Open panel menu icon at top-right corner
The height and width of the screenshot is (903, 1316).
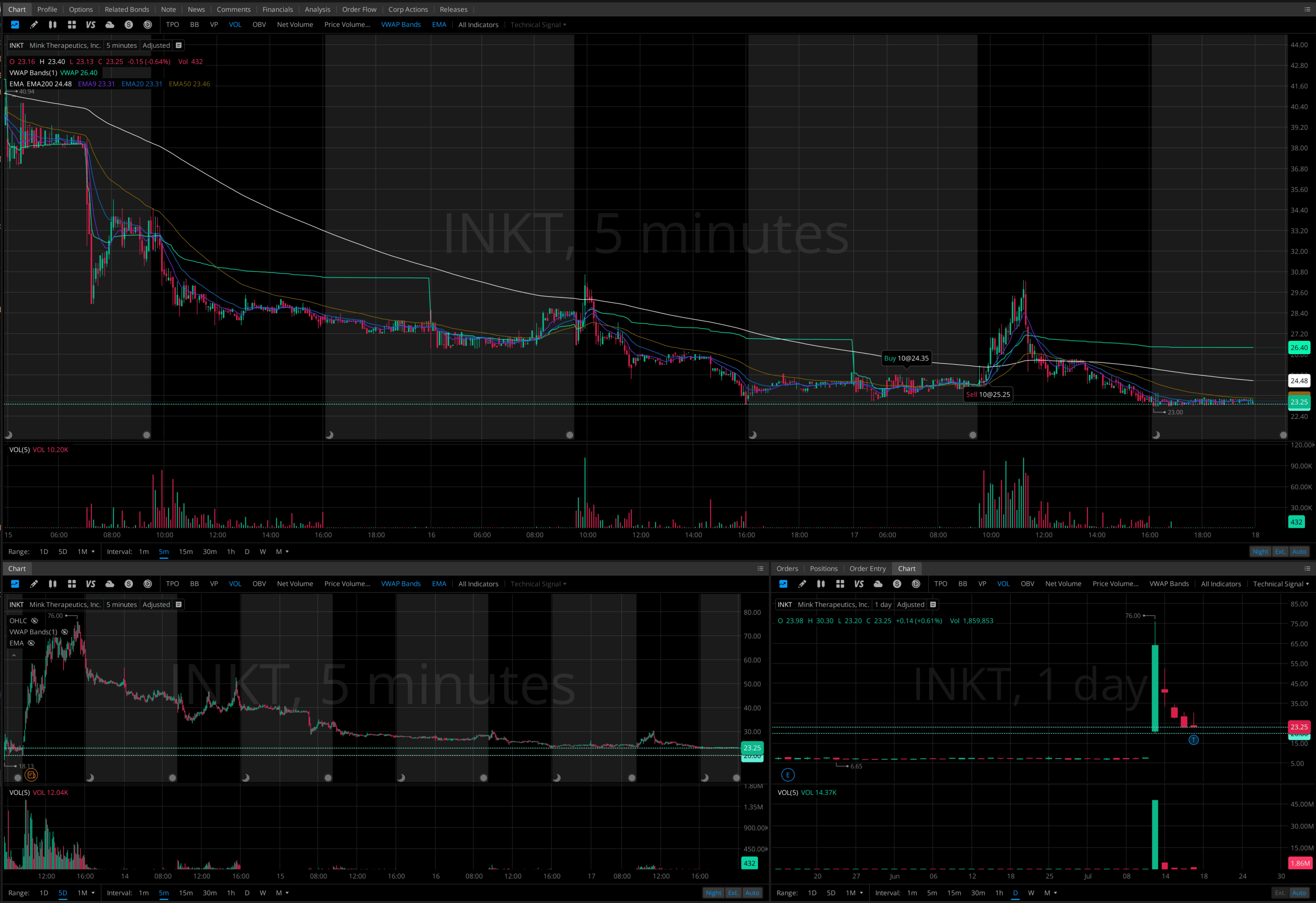click(1307, 9)
